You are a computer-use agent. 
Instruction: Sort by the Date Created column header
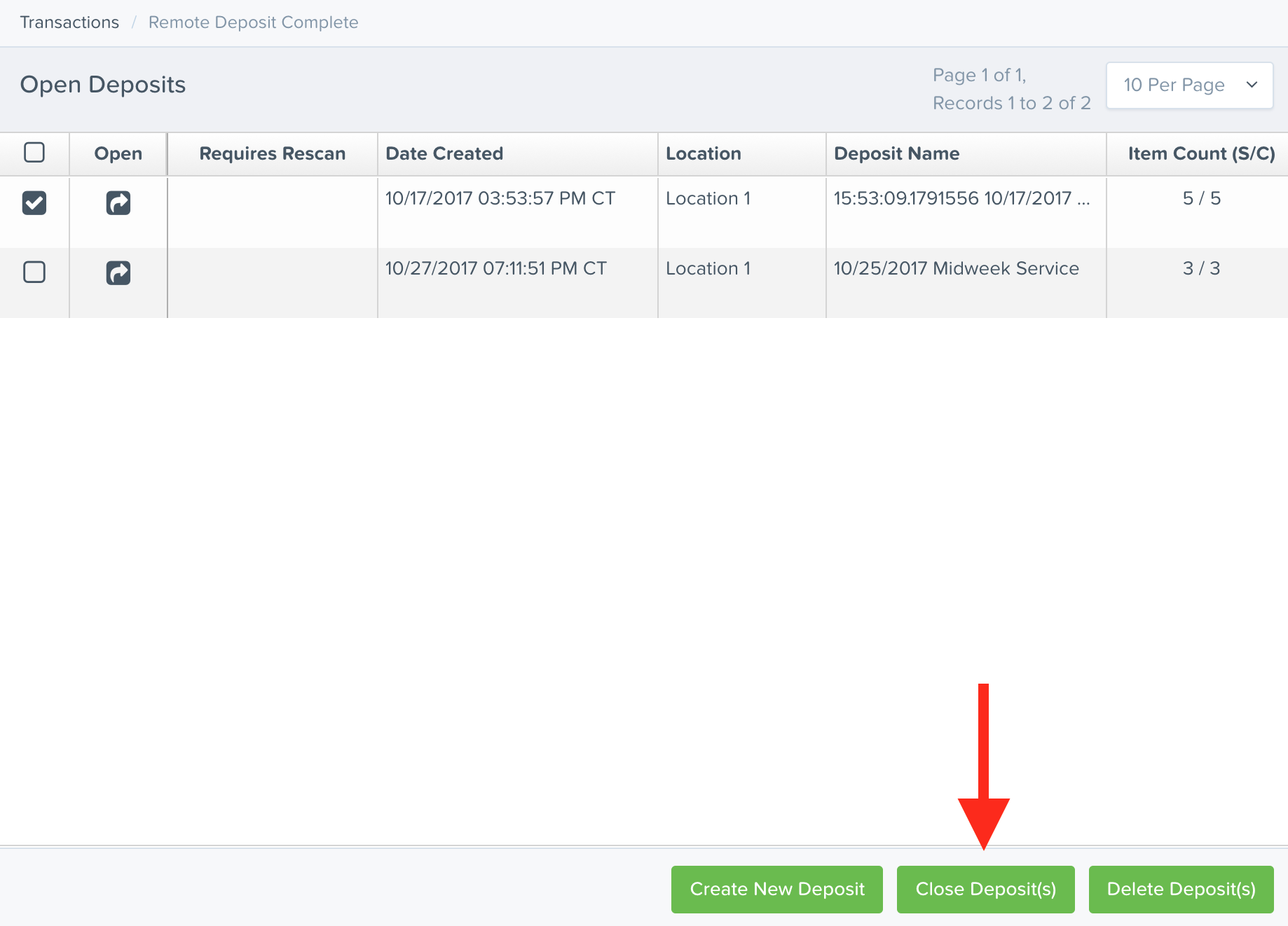444,153
